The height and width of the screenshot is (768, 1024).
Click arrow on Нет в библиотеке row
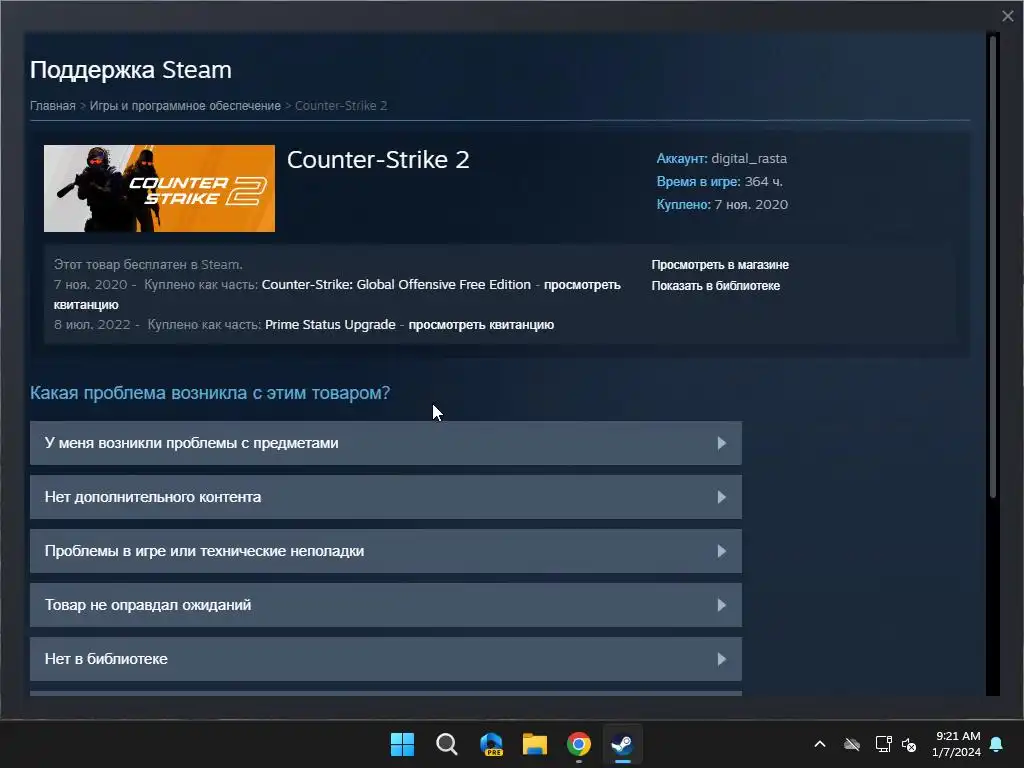[722, 659]
